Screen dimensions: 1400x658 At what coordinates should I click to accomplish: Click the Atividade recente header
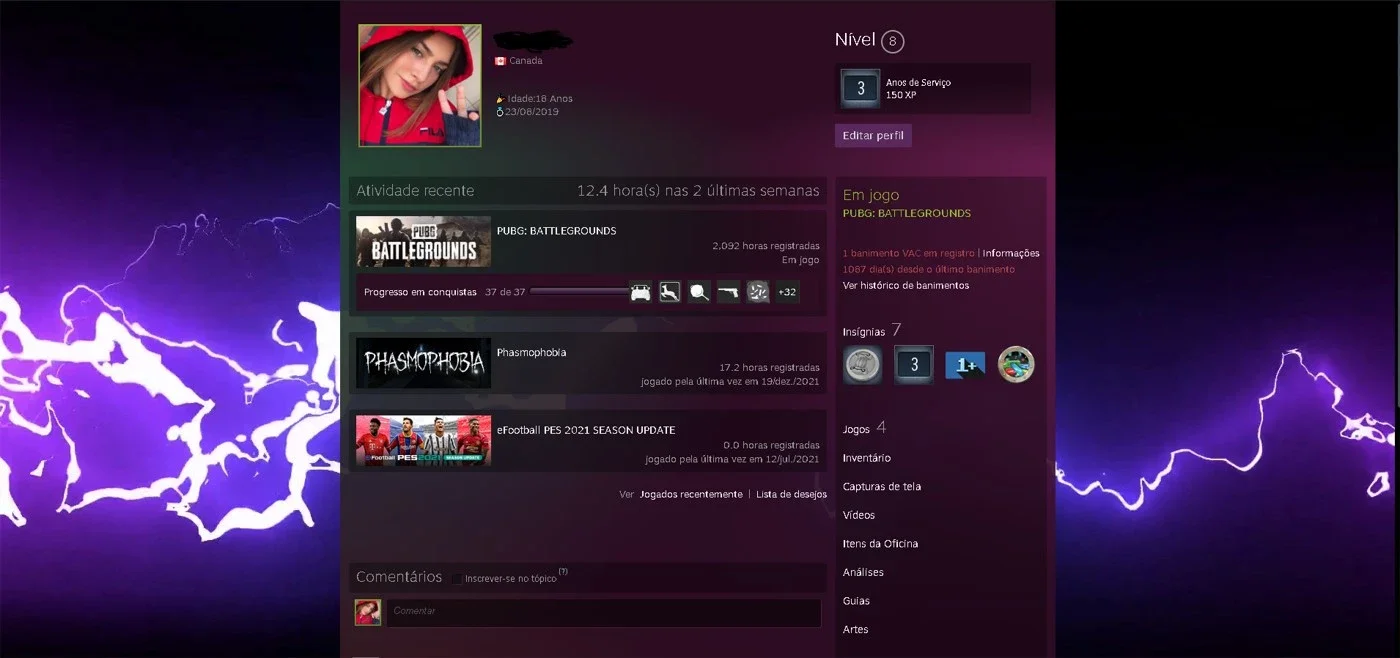(x=415, y=190)
